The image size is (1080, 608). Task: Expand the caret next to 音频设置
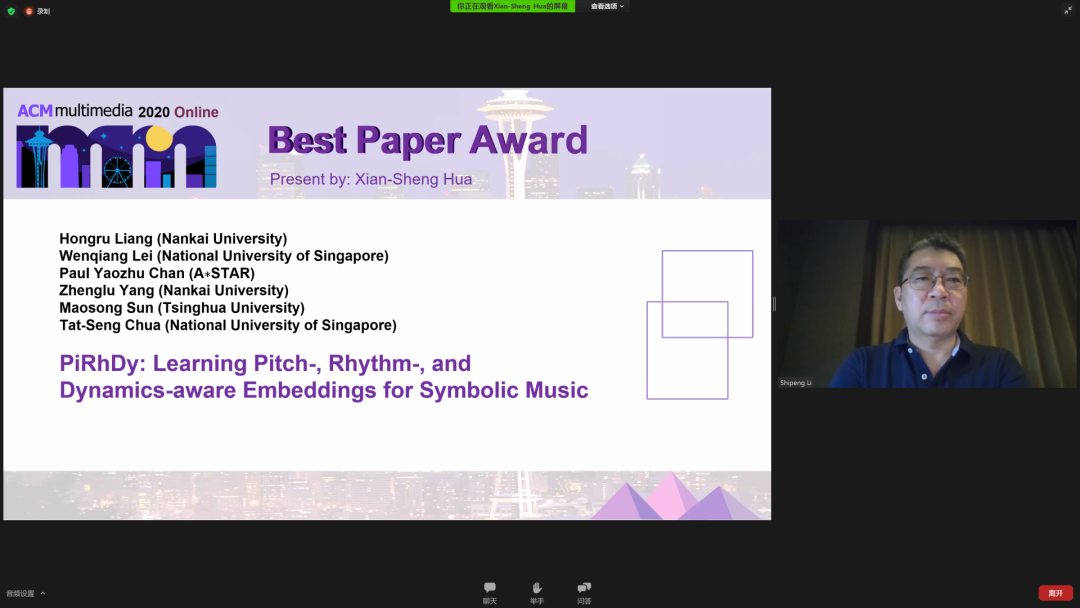(43, 593)
